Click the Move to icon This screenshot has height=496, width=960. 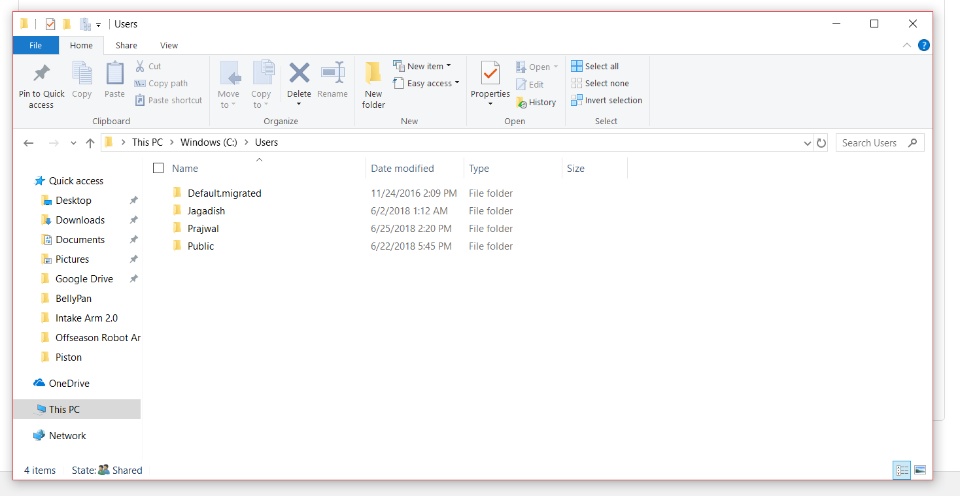[229, 73]
